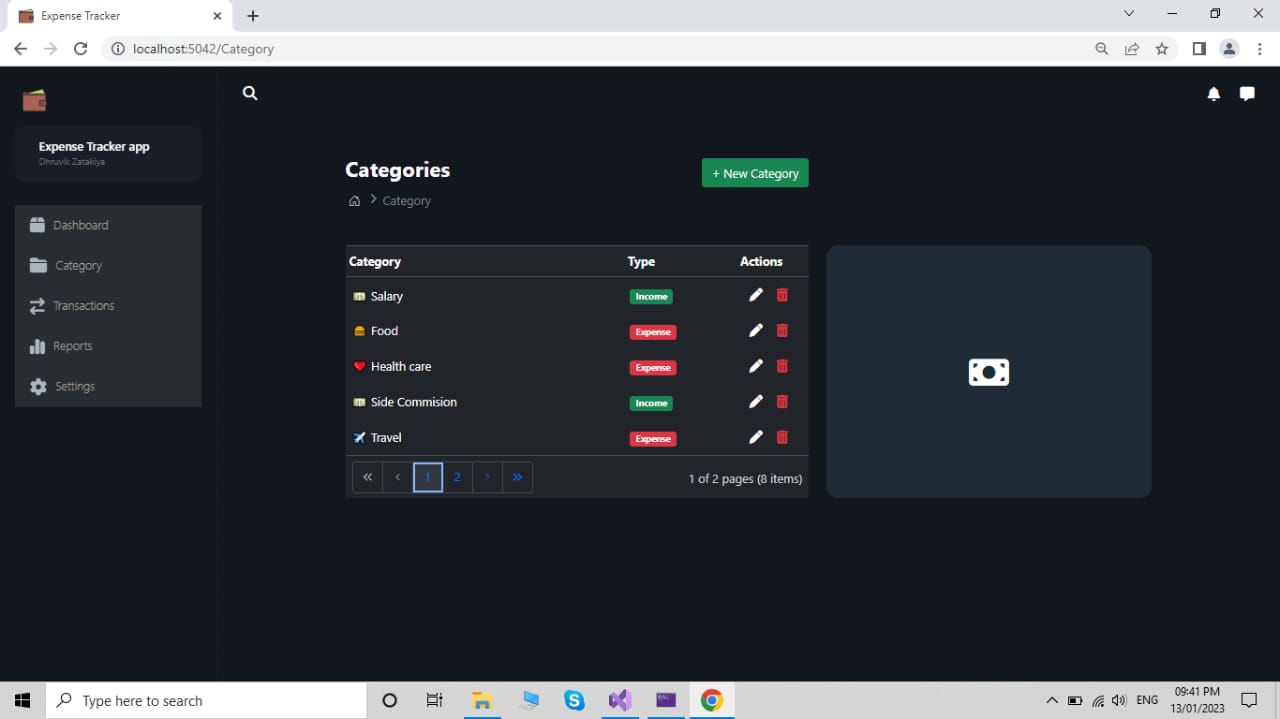Go to page 2 of categories
Screen dimensions: 1280x719
point(457,477)
